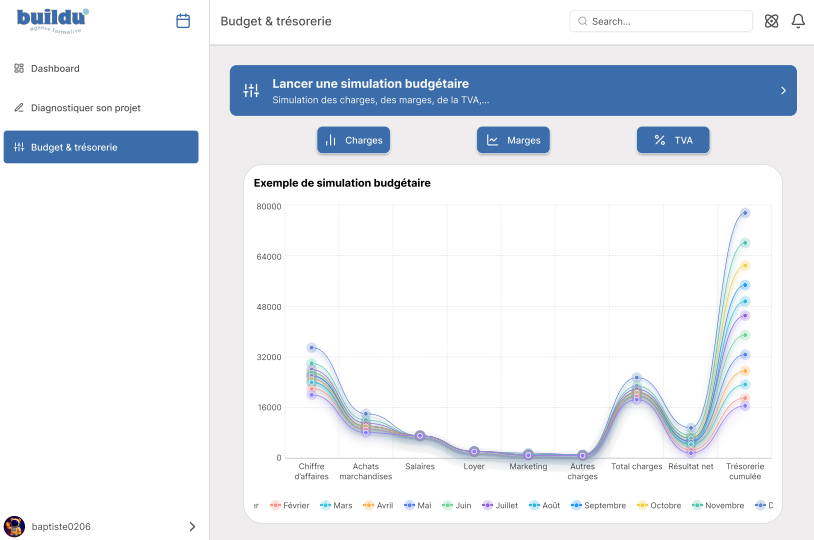Open the Marges button
Viewport: 814px width, 540px height.
coord(513,140)
